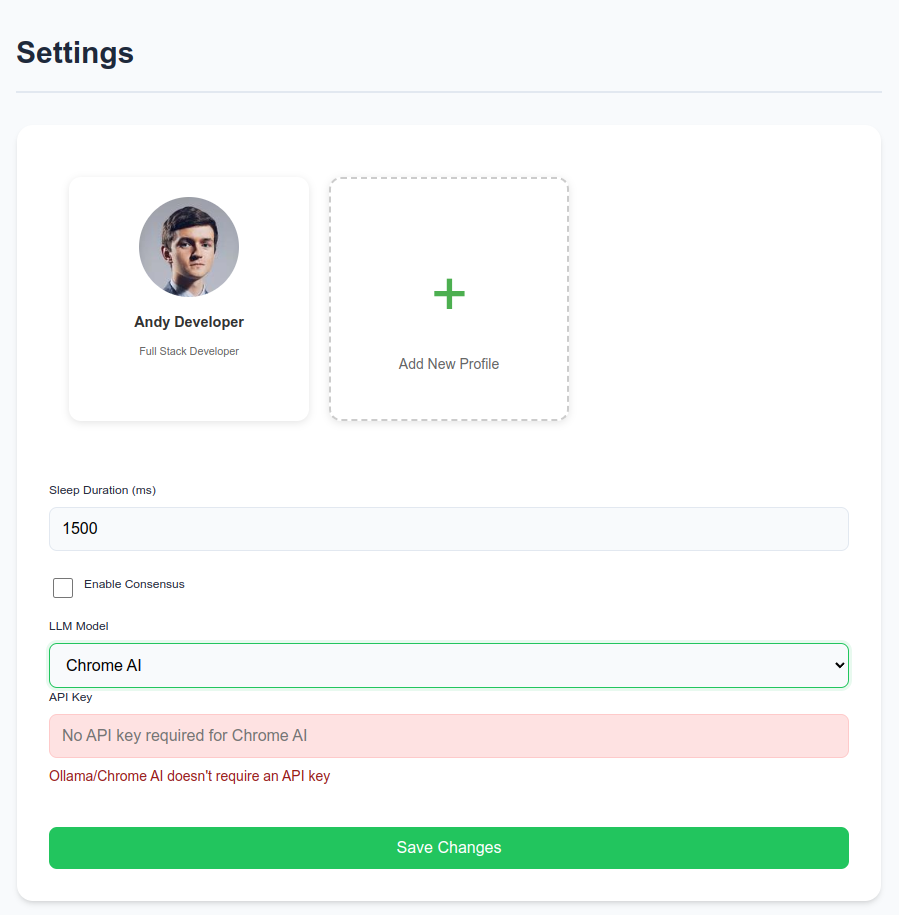This screenshot has height=915, width=899.
Task: Click the Full Stack Developer subtitle
Action: [x=189, y=351]
